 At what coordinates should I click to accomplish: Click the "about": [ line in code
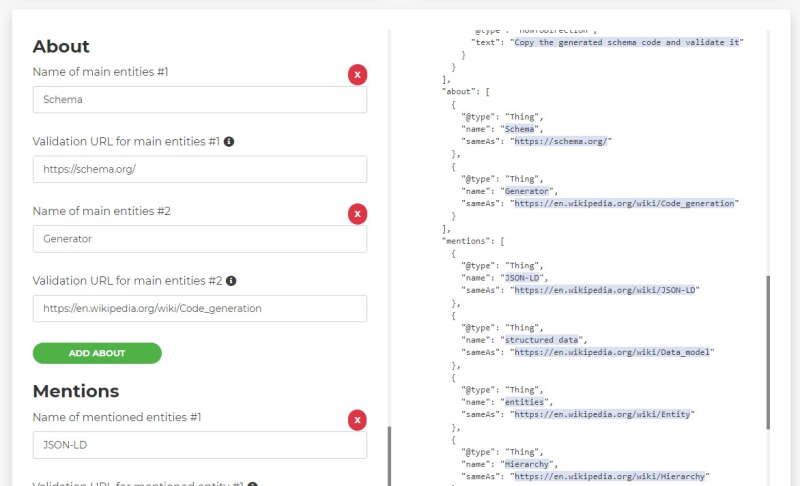[x=466, y=92]
